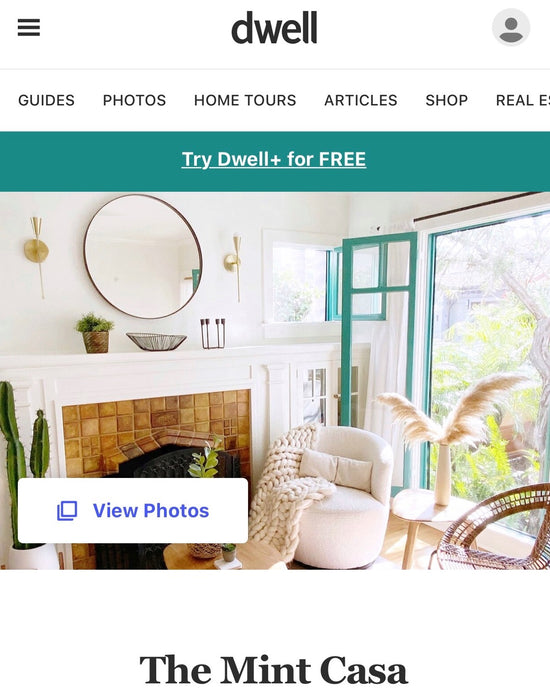Follow the Try Dwell+ for FREE link

[x=274, y=159]
